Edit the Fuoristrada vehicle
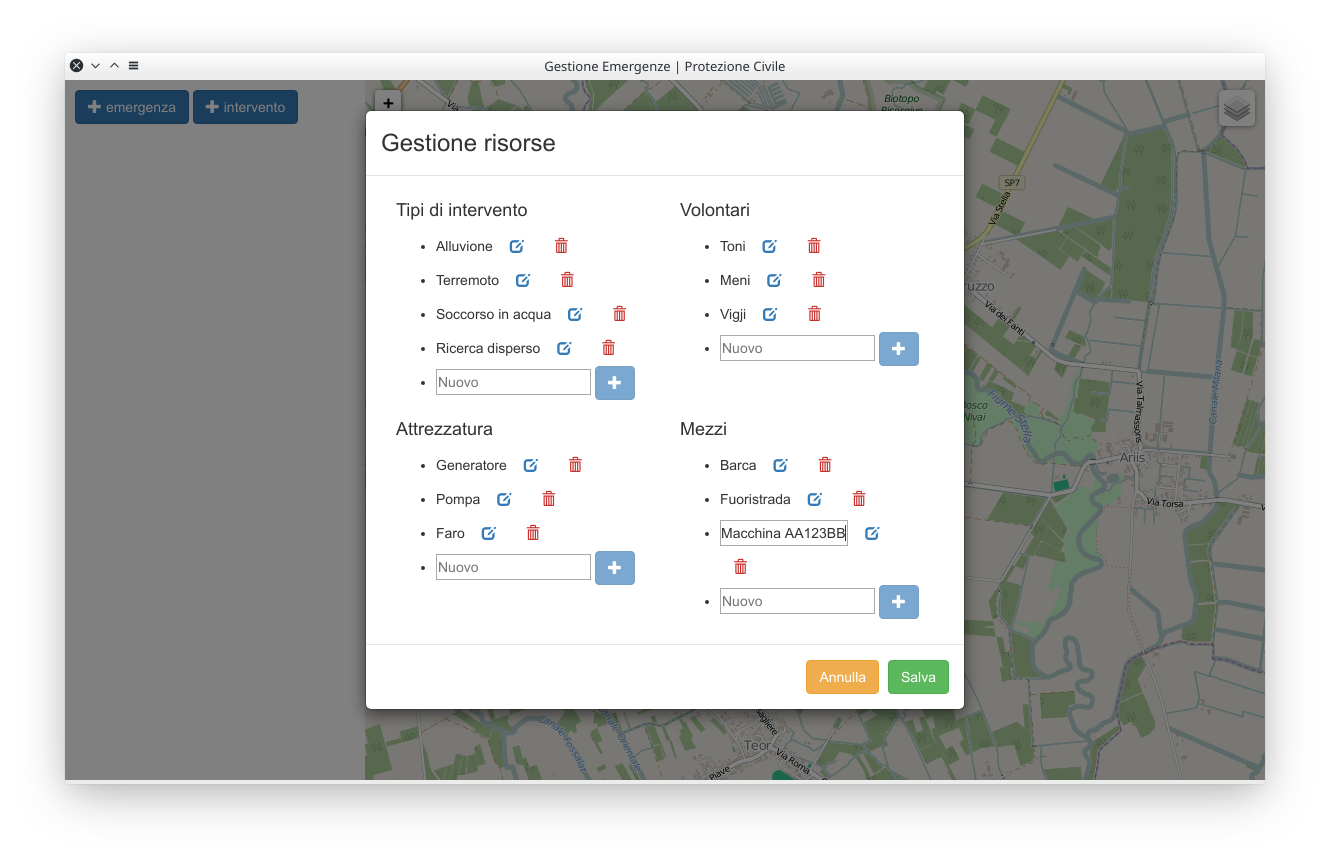1330x861 pixels. (815, 499)
